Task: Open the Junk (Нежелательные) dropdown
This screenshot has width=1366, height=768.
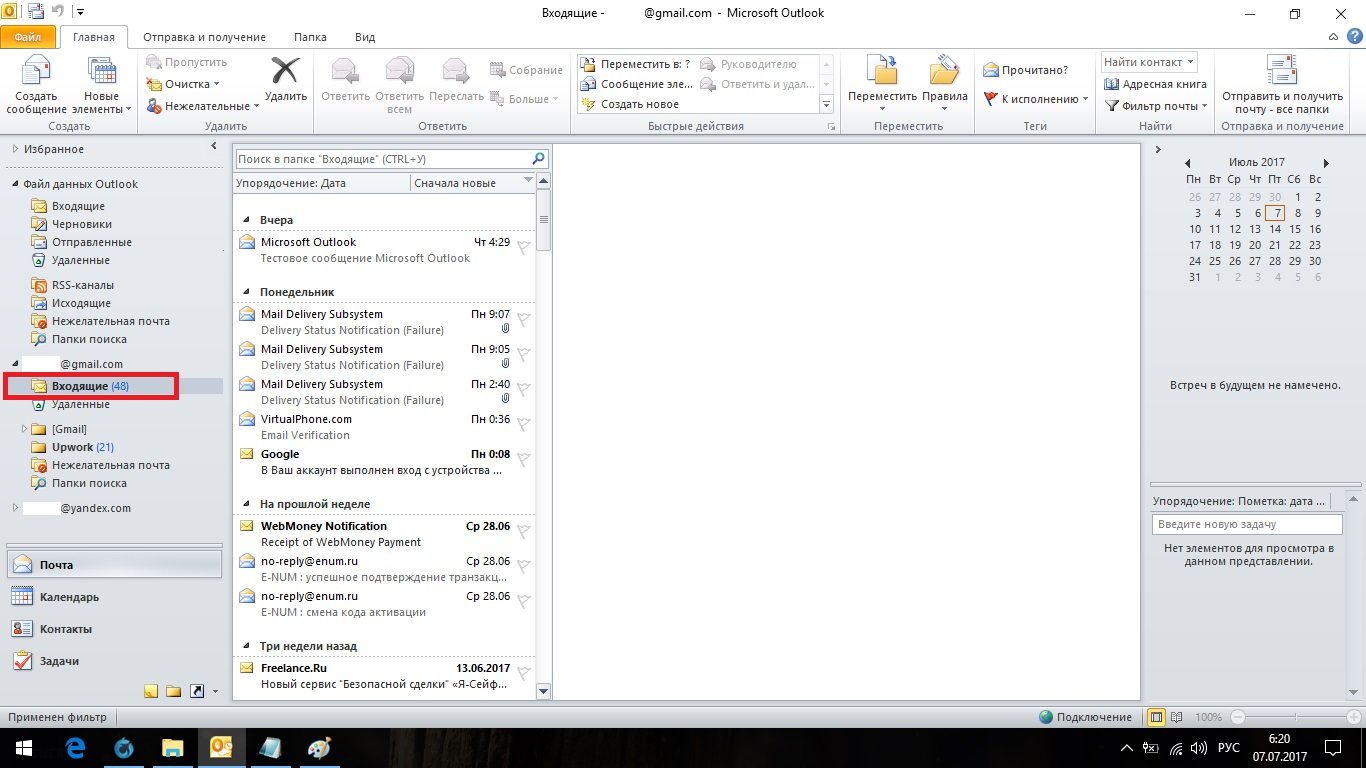Action: click(x=203, y=106)
